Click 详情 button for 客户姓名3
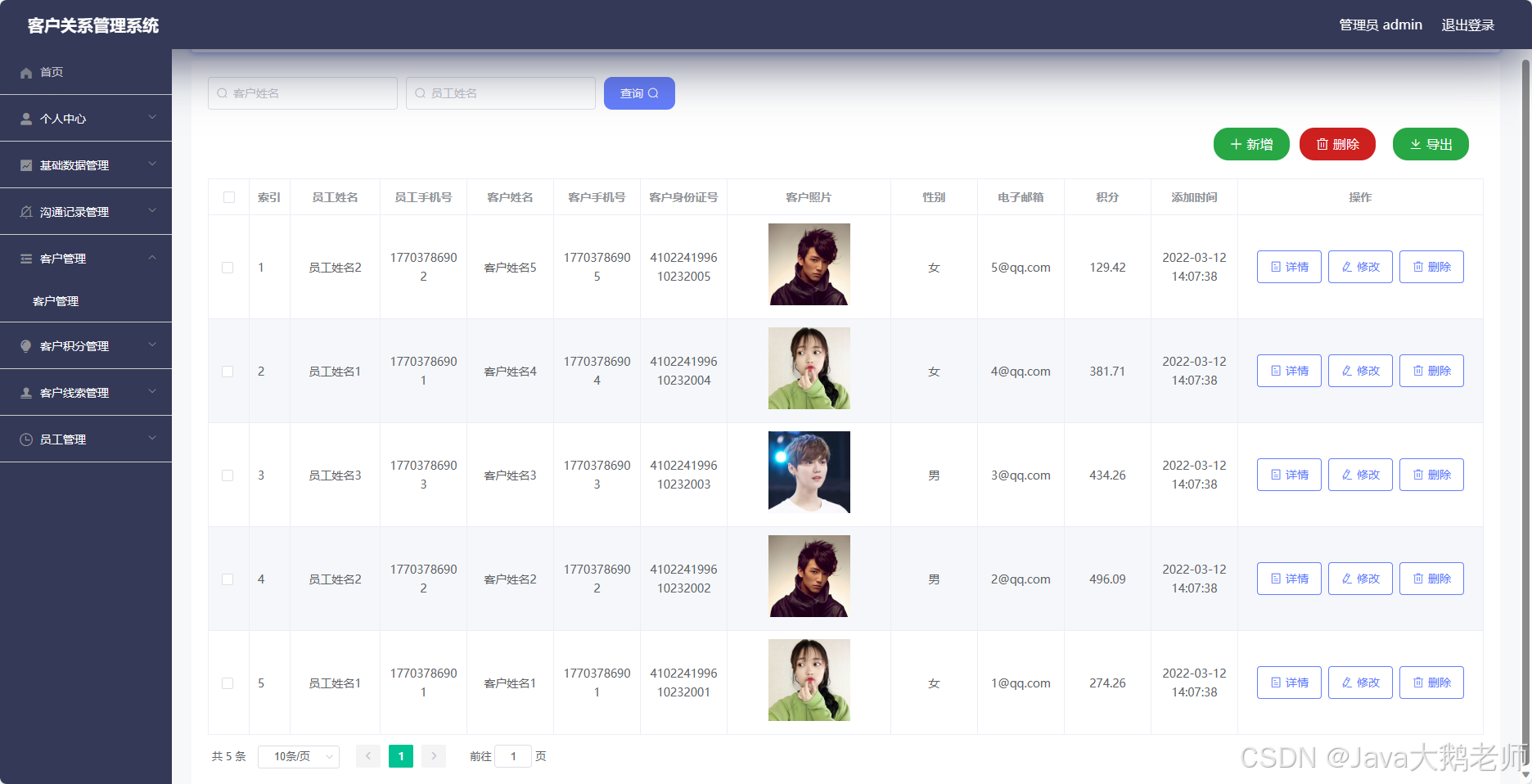1532x784 pixels. (1289, 475)
